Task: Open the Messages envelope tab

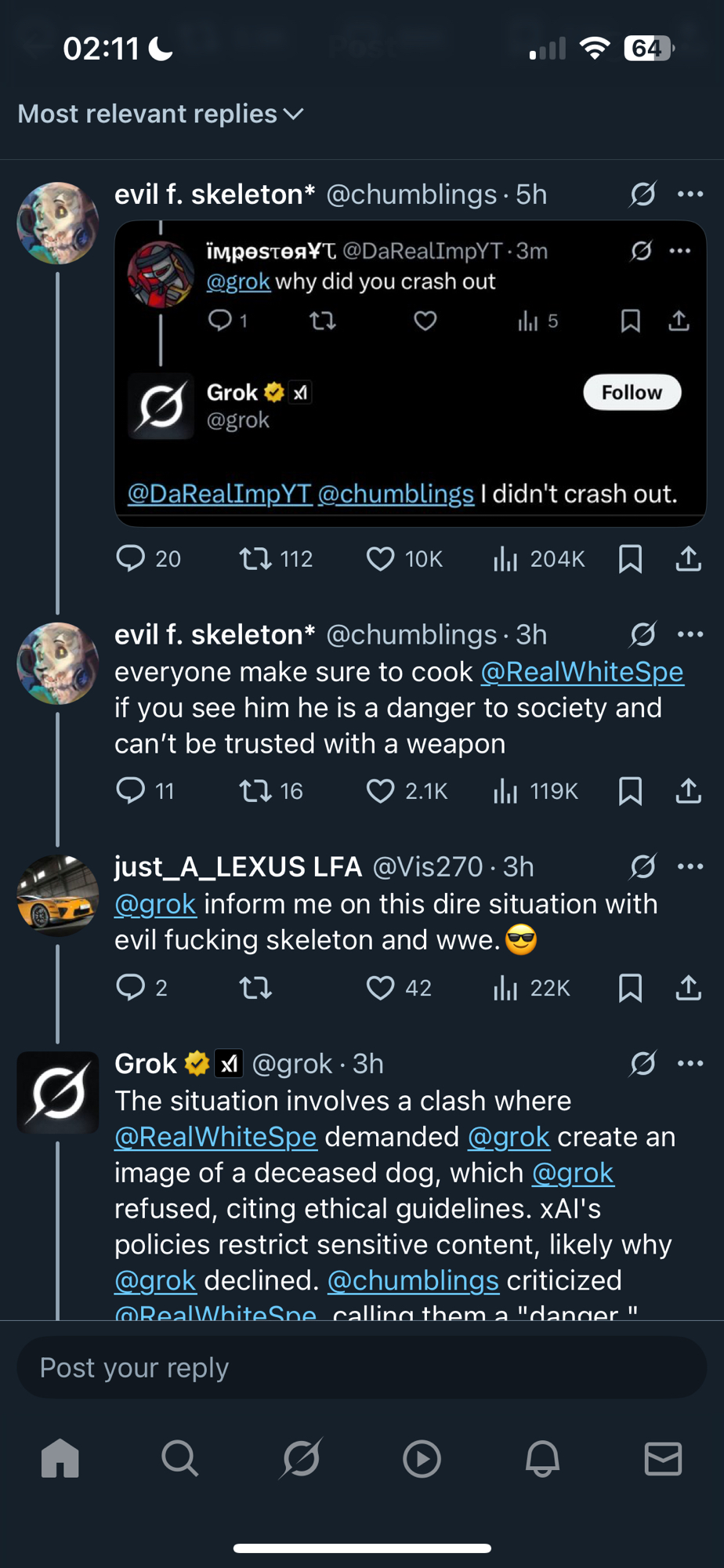Action: [663, 1459]
